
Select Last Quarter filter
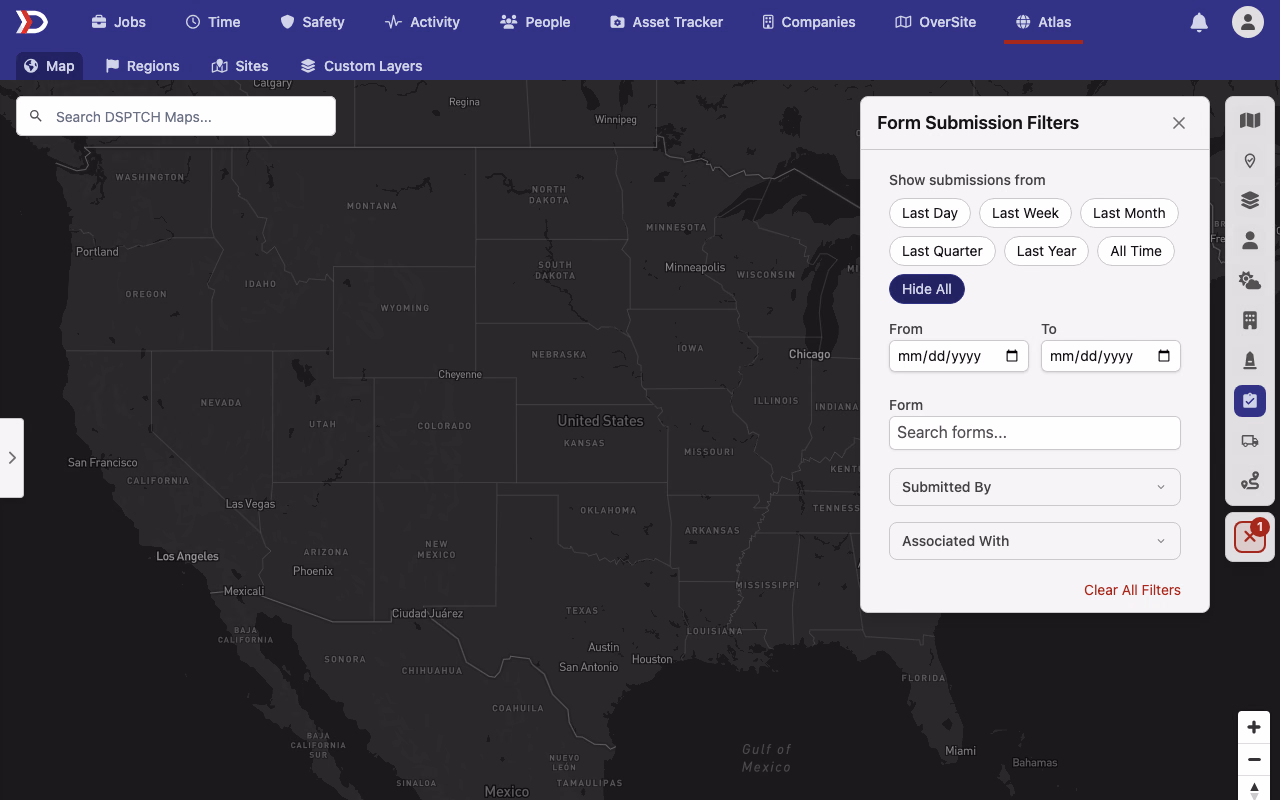point(942,251)
